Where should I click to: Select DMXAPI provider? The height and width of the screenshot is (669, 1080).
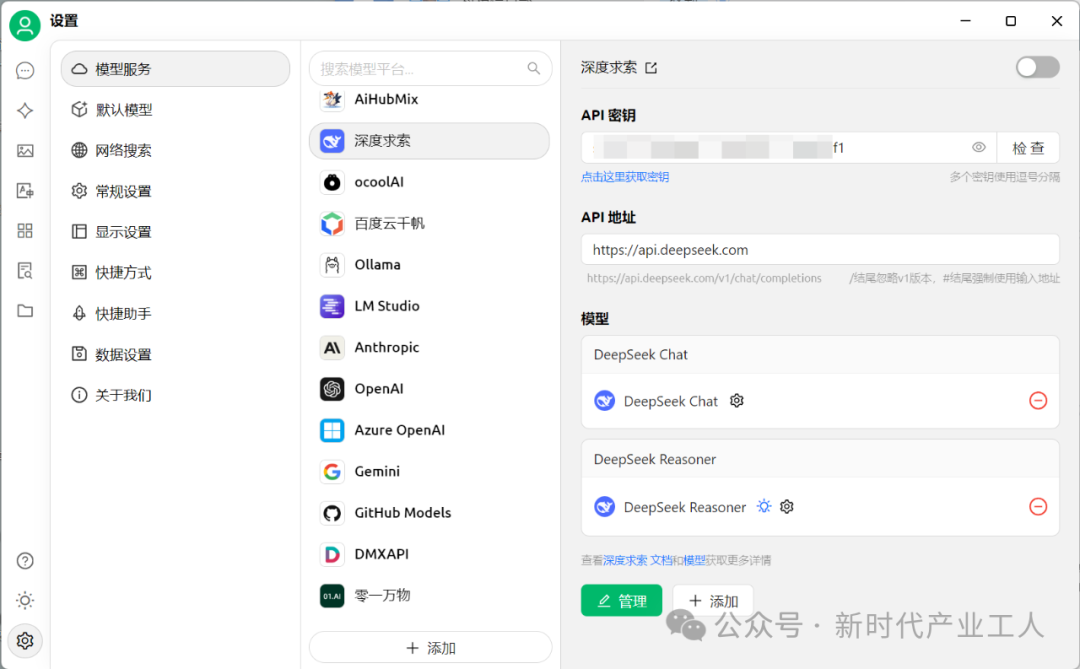429,554
